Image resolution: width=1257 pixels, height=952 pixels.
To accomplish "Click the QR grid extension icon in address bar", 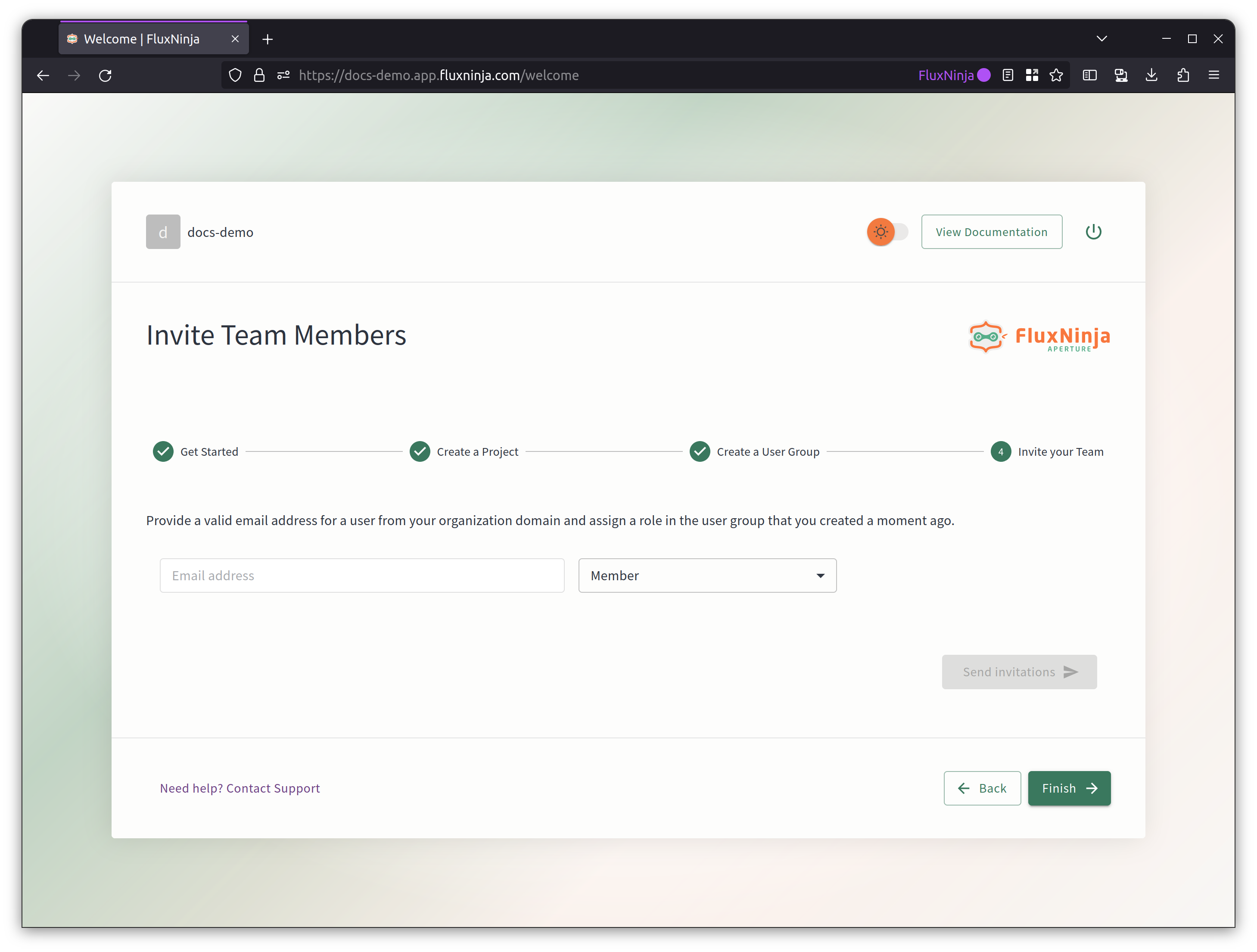I will tap(1032, 75).
